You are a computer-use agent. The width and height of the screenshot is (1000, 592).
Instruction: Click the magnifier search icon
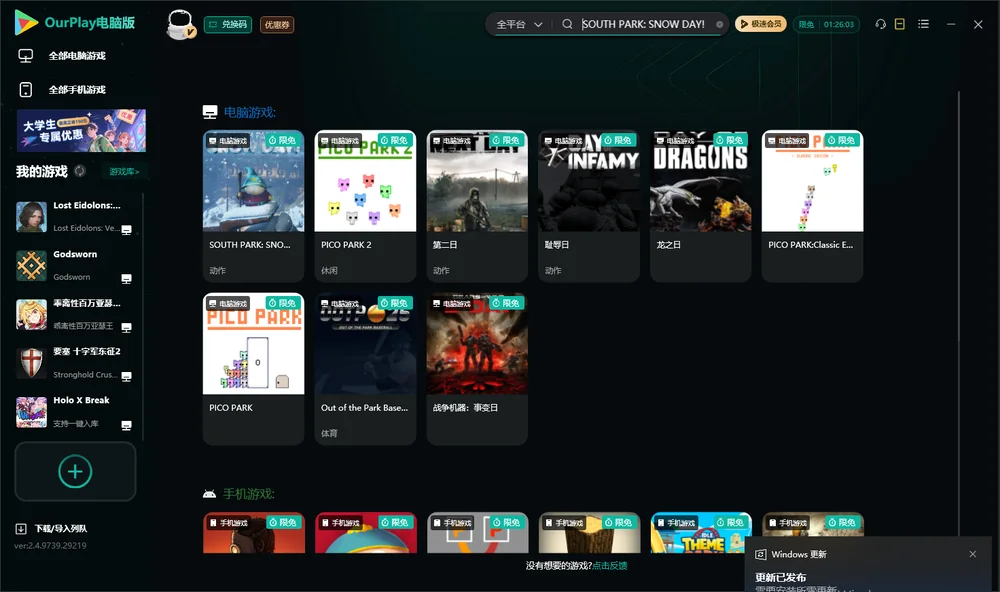567,24
